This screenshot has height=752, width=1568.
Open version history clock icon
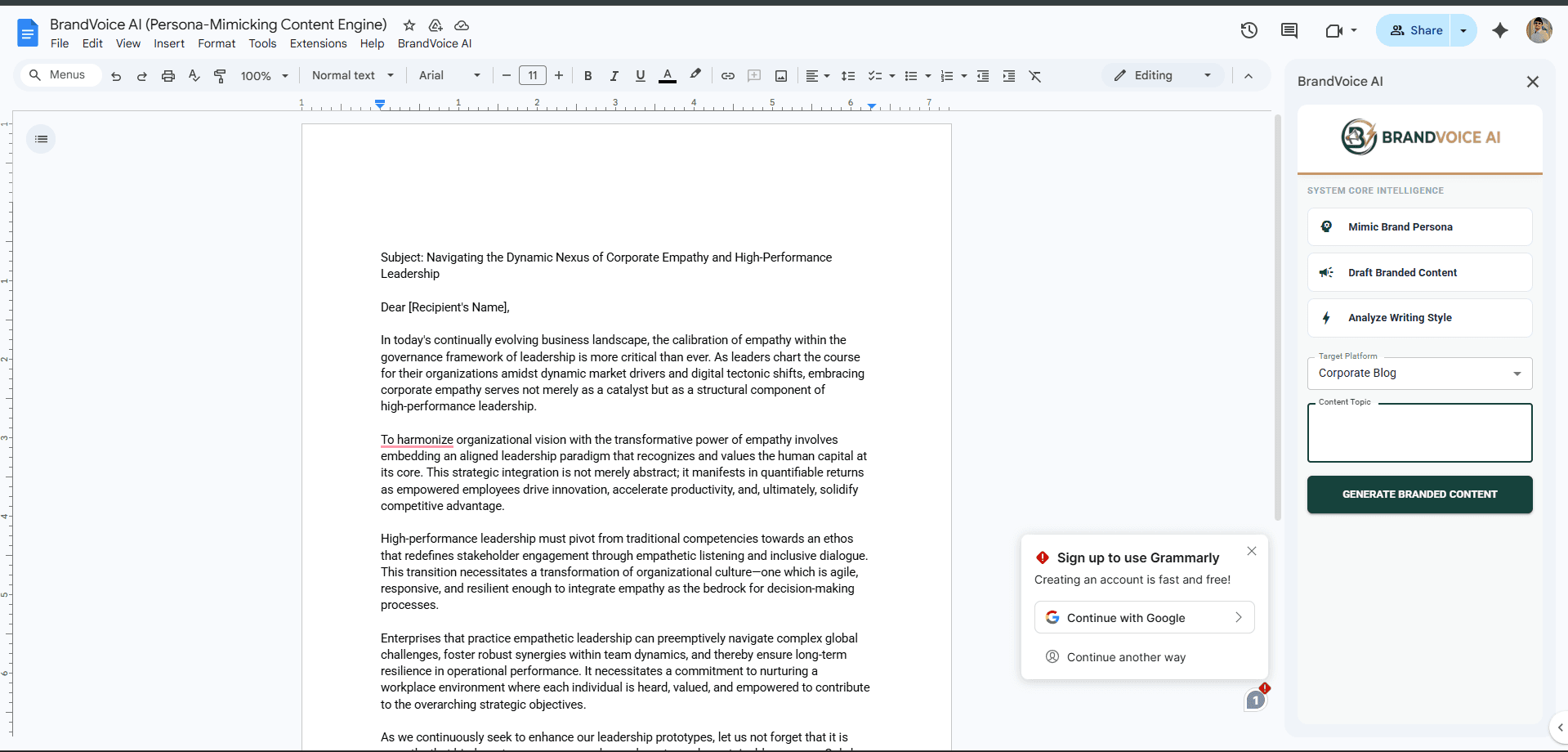tap(1249, 30)
